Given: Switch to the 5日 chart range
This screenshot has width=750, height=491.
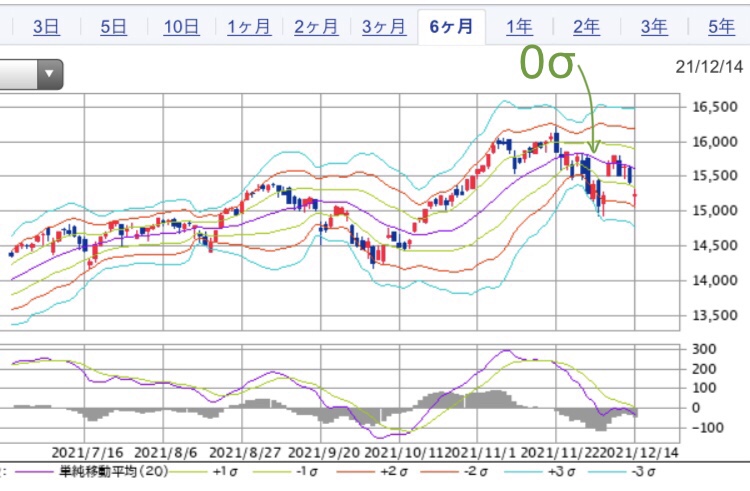Looking at the screenshot, I should tap(113, 26).
